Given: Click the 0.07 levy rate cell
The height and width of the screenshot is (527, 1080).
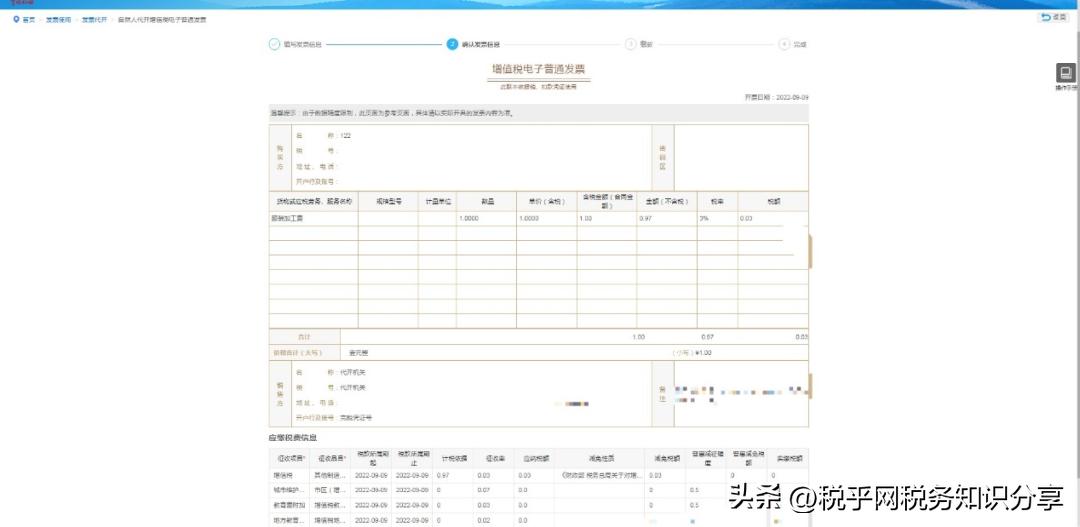Looking at the screenshot, I should [492, 490].
